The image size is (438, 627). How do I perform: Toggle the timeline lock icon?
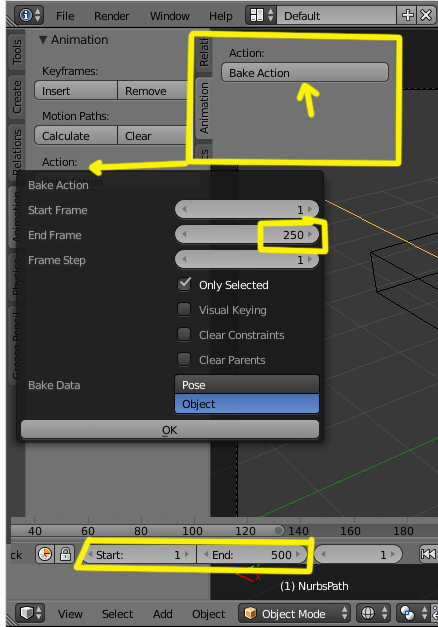pyautogui.click(x=65, y=554)
